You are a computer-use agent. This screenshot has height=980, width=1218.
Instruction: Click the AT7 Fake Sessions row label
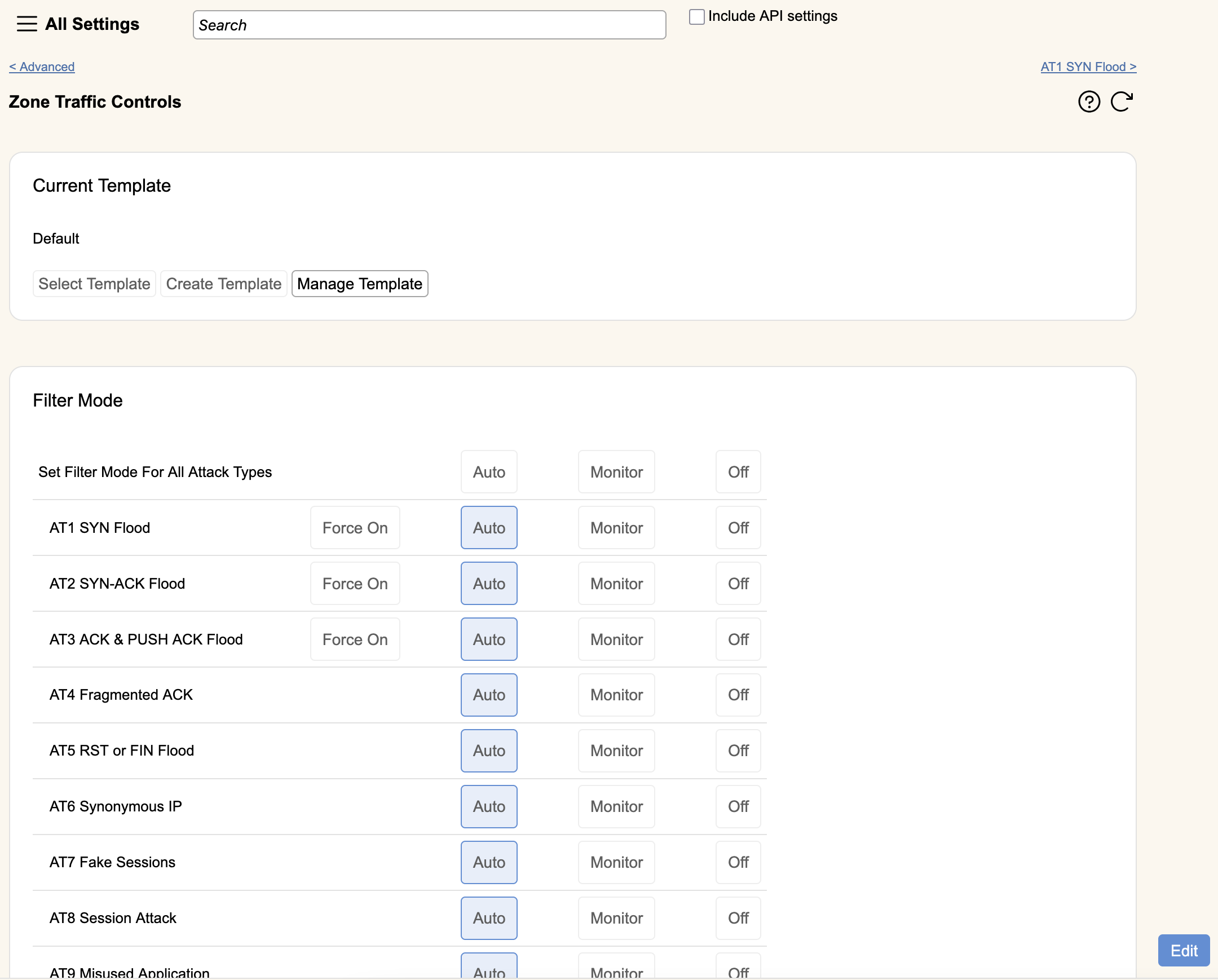click(112, 863)
